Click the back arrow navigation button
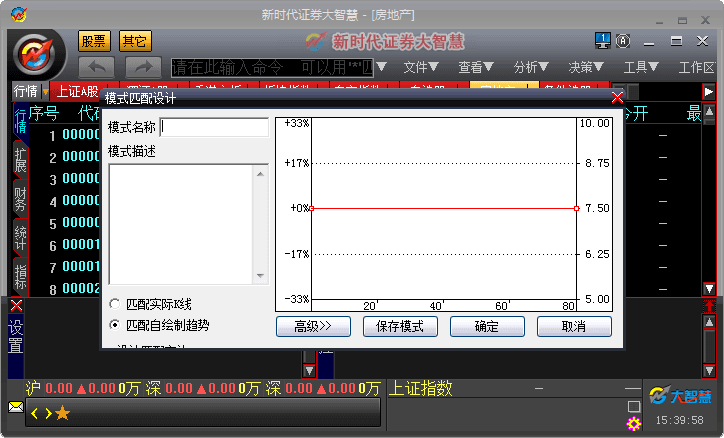 [x=96, y=67]
